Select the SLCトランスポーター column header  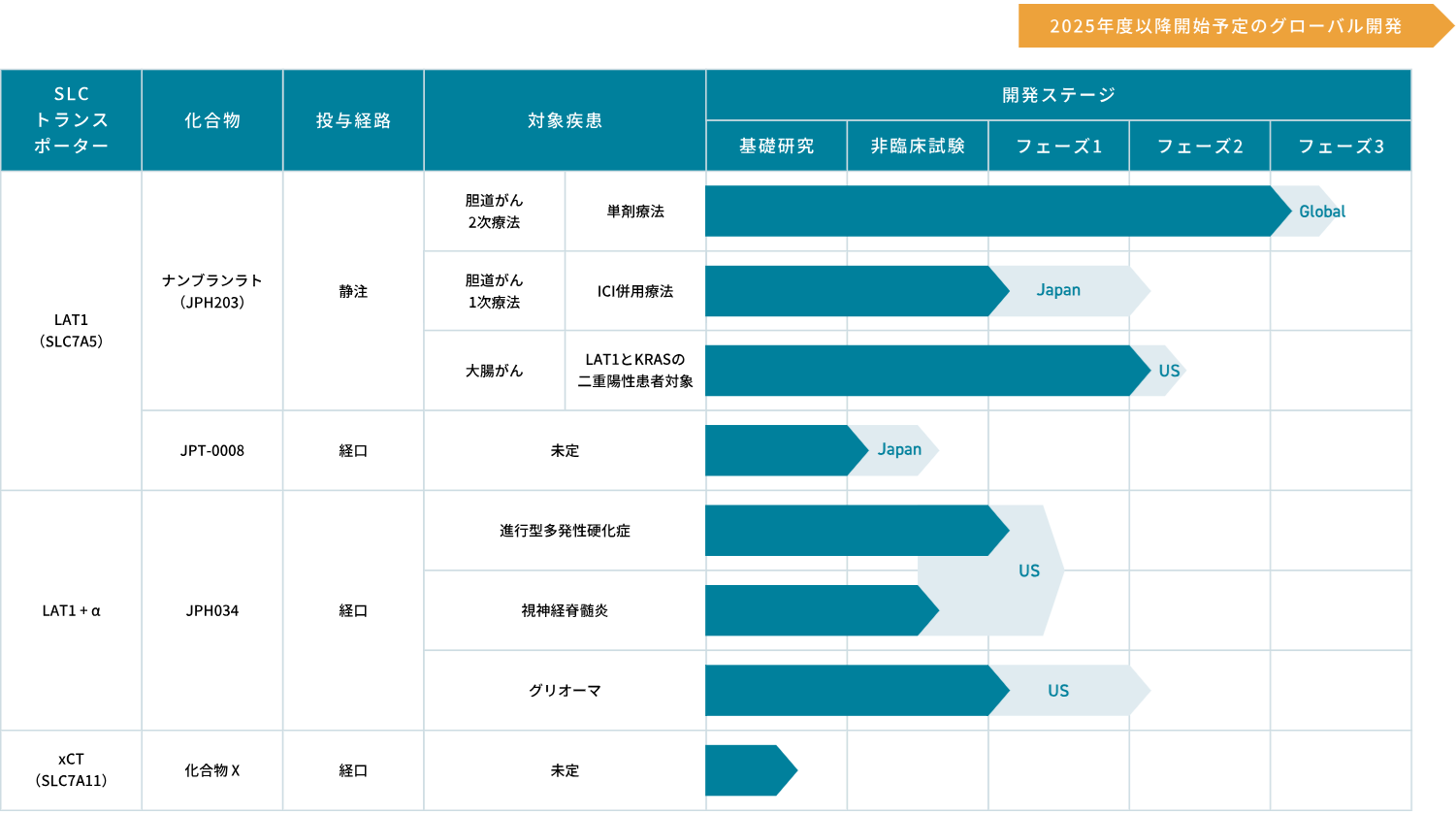(72, 120)
